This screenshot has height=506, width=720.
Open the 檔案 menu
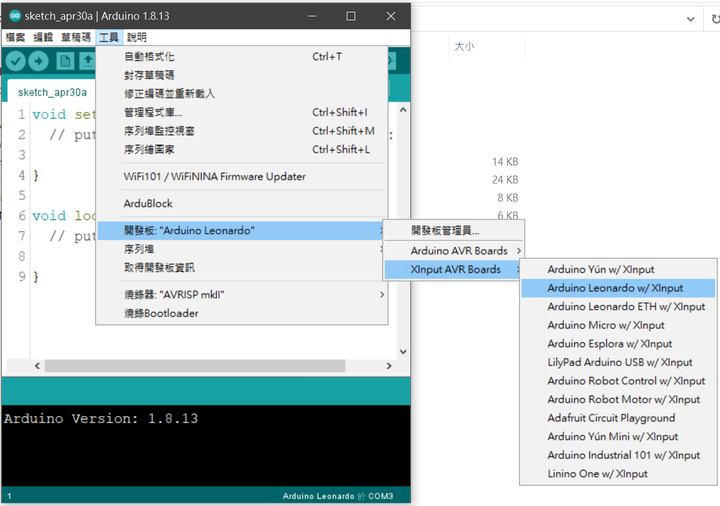15,37
